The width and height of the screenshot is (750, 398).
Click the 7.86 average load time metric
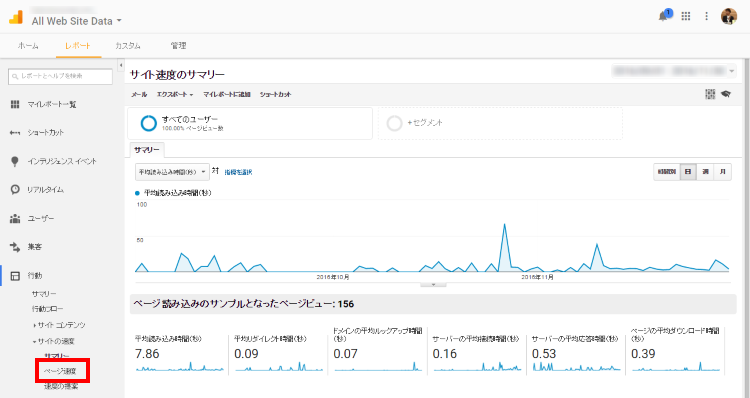(147, 354)
